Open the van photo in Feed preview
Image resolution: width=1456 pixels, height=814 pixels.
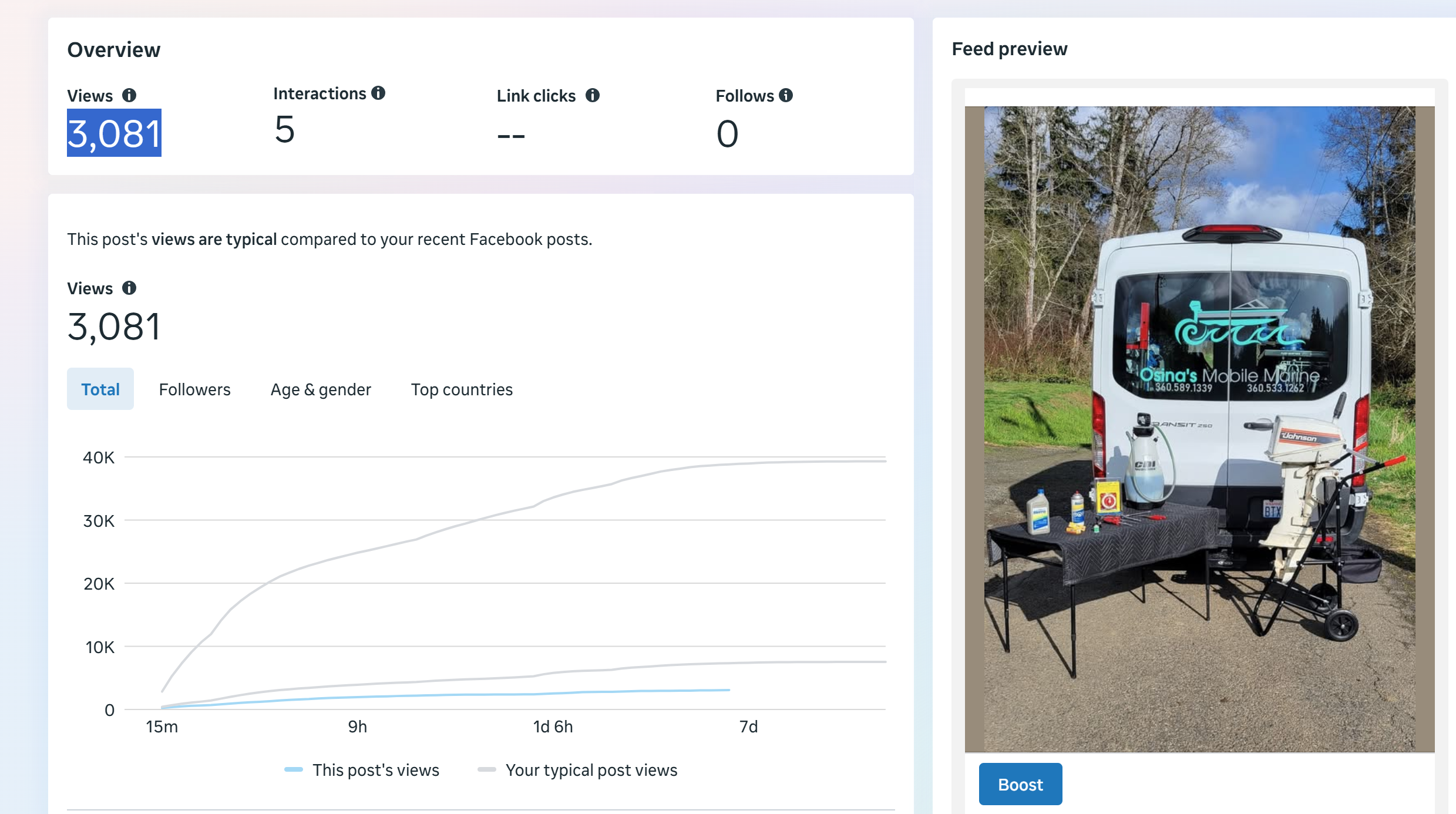1199,429
